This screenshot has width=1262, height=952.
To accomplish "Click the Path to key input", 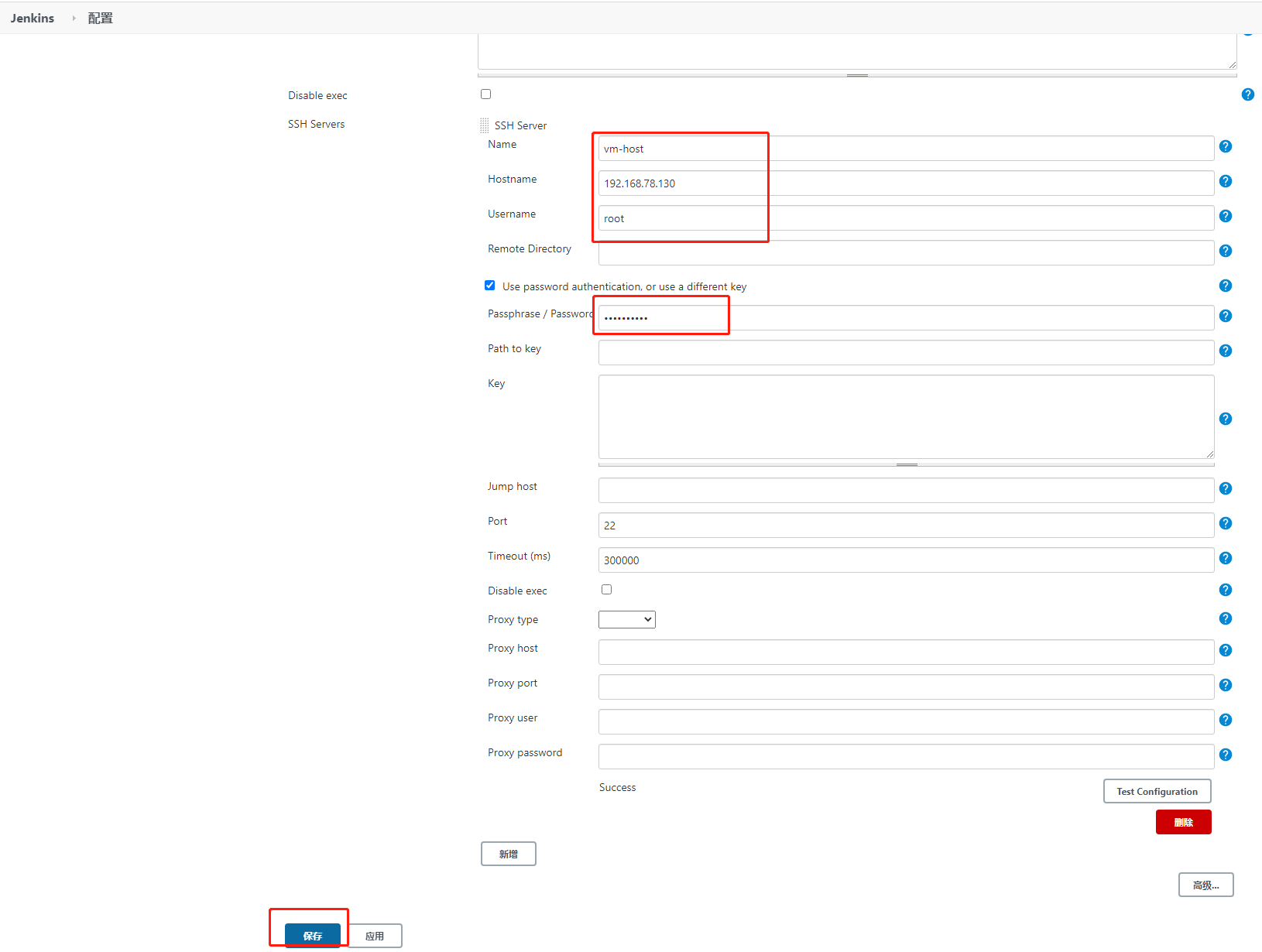I will click(906, 353).
